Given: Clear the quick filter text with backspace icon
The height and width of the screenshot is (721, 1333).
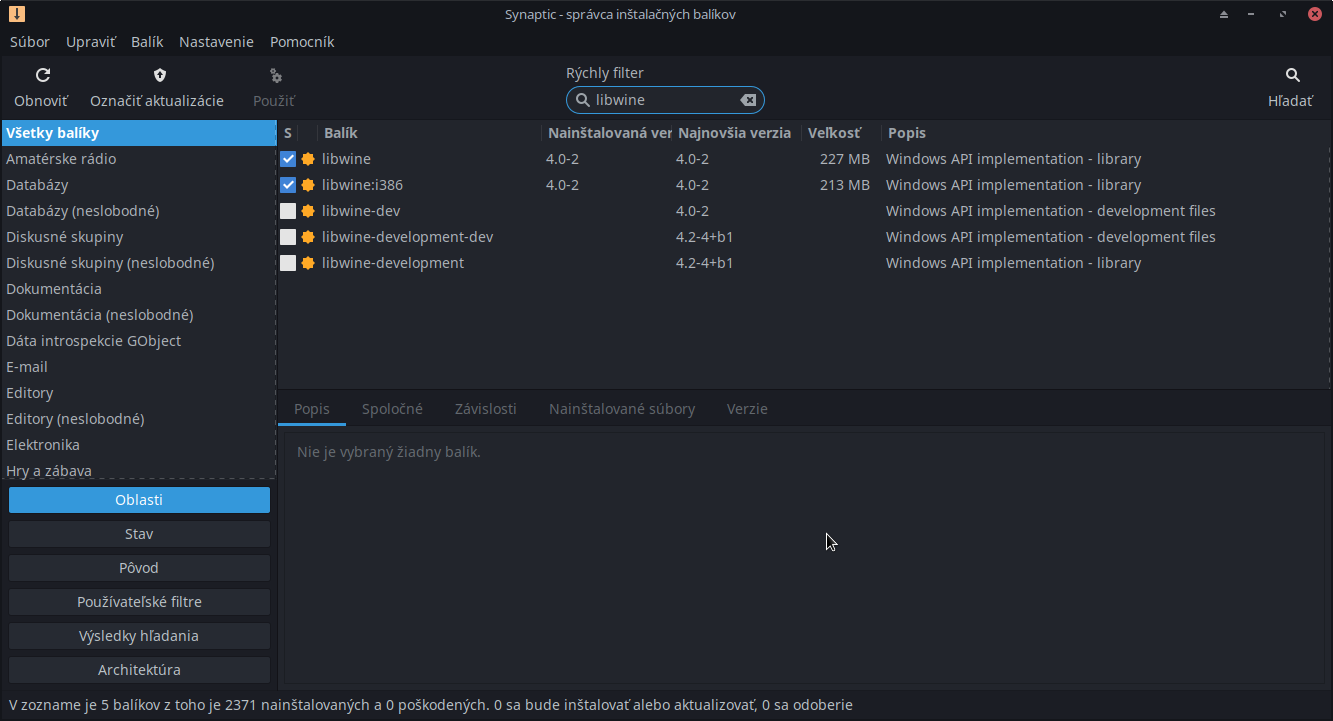Looking at the screenshot, I should coord(748,100).
